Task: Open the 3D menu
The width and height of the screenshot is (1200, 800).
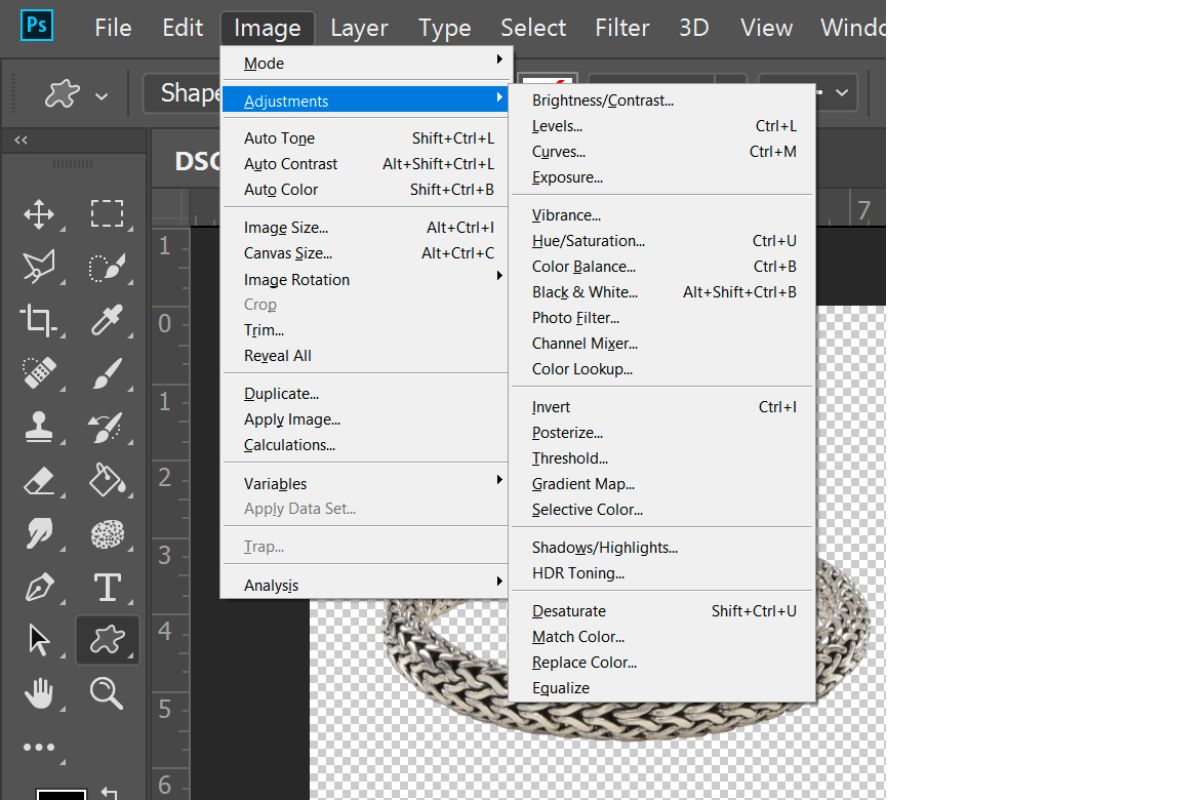Action: tap(694, 28)
